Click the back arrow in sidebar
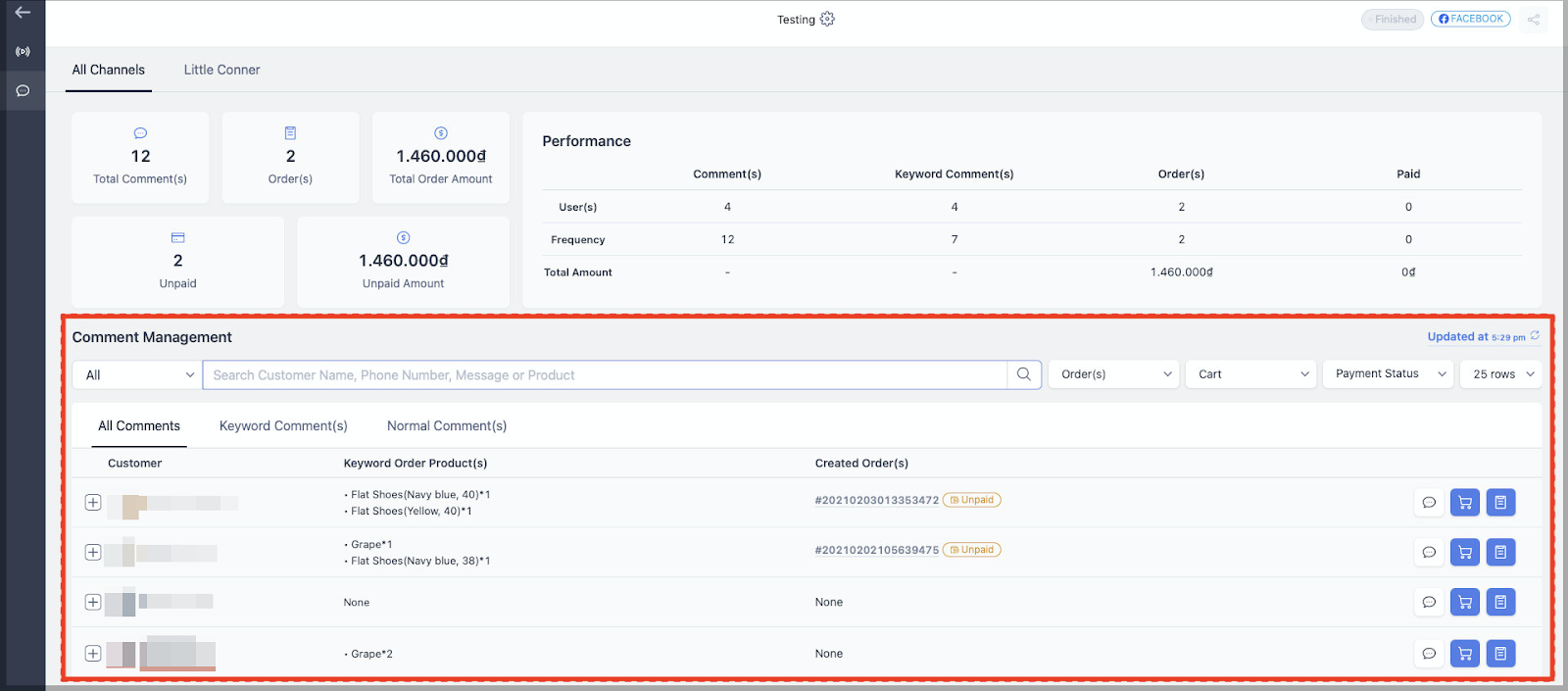This screenshot has height=691, width=1568. [x=23, y=13]
